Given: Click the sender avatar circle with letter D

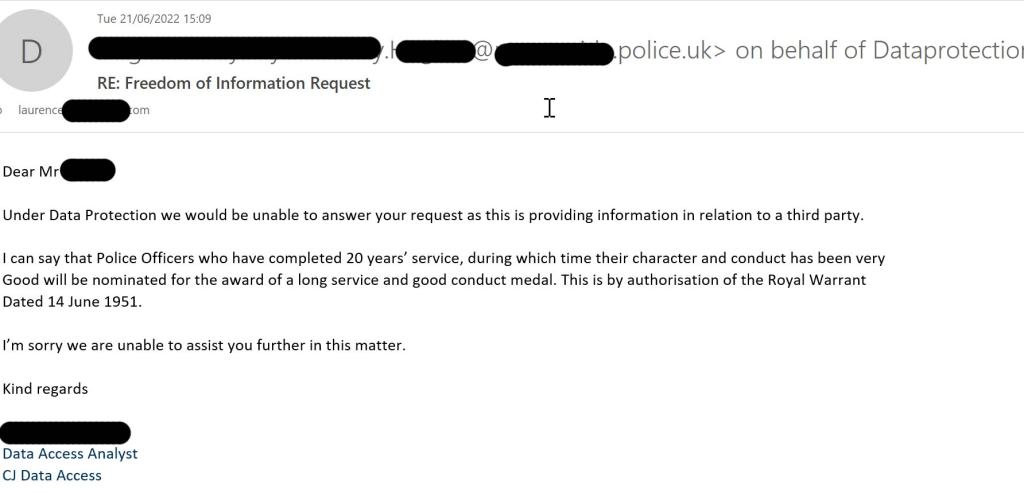Looking at the screenshot, I should pyautogui.click(x=31, y=51).
